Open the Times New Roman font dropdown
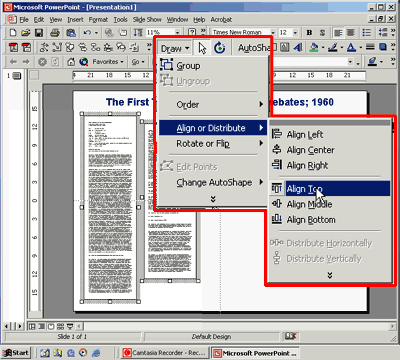This screenshot has width=400, height=360. (273, 33)
